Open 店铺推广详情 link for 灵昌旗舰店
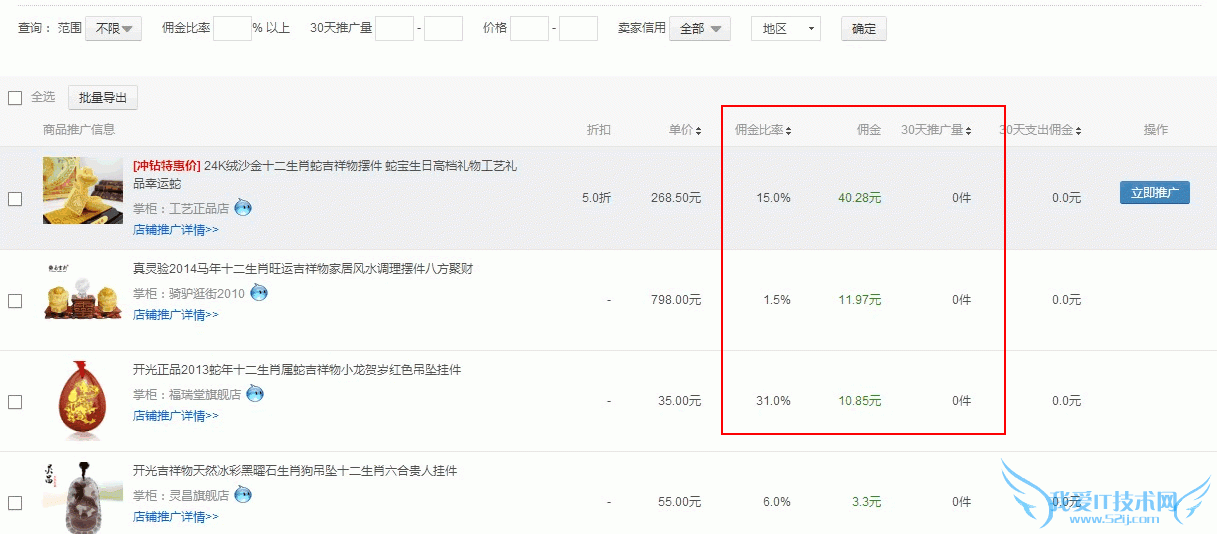The height and width of the screenshot is (534, 1217). 176,517
